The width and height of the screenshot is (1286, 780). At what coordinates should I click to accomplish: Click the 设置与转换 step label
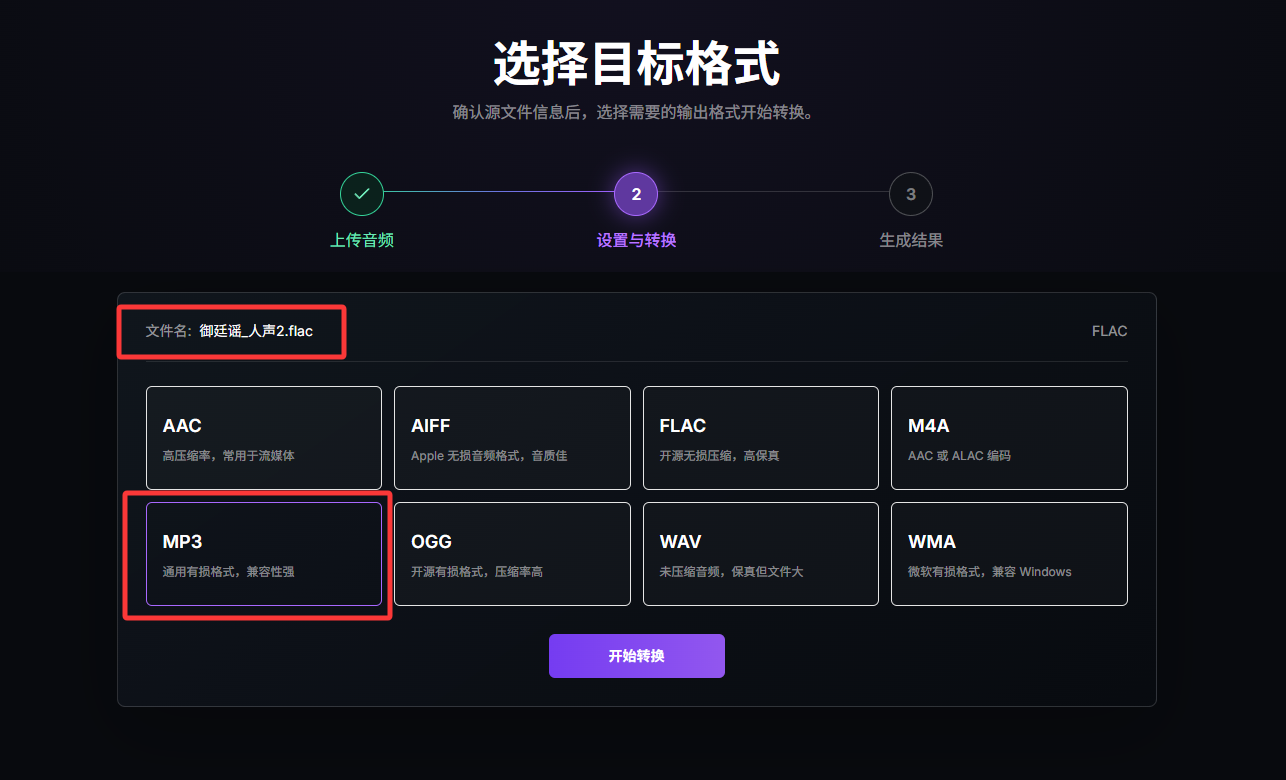(636, 240)
